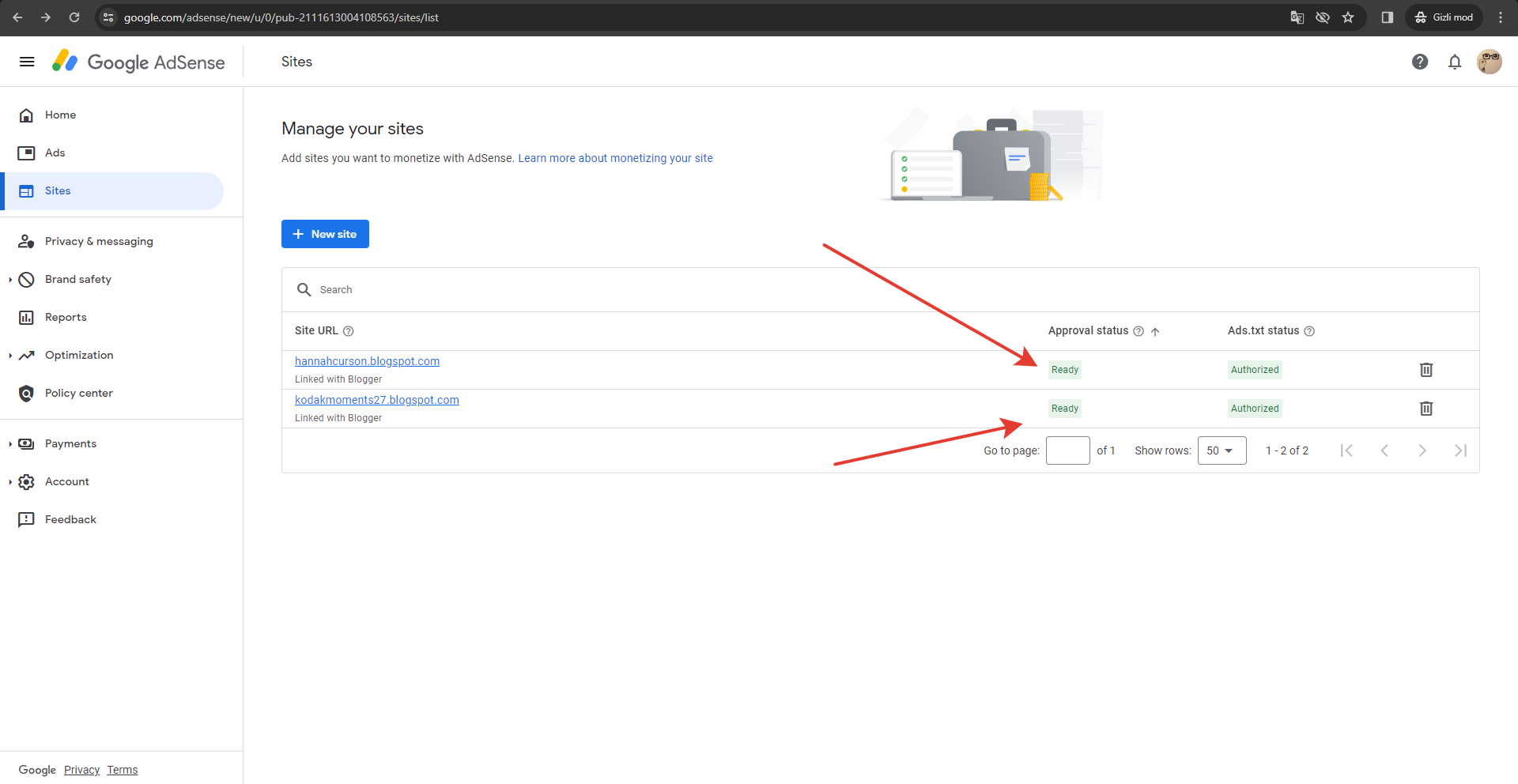Go to the next page of results

1422,450
